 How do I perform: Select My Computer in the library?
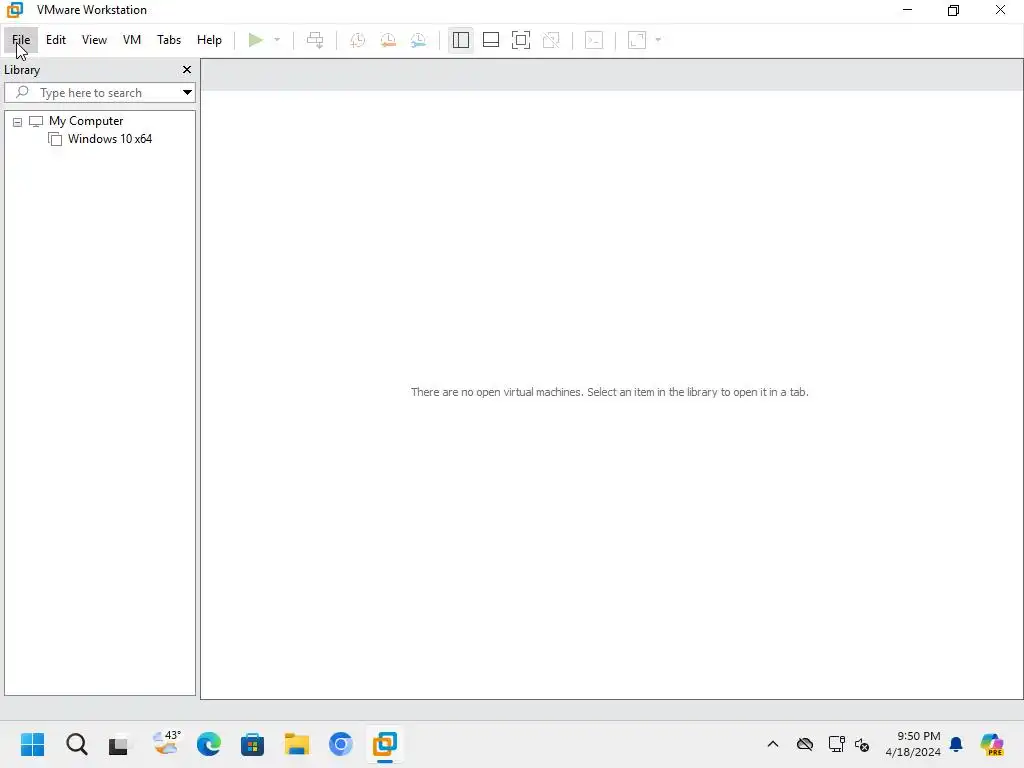pos(86,121)
